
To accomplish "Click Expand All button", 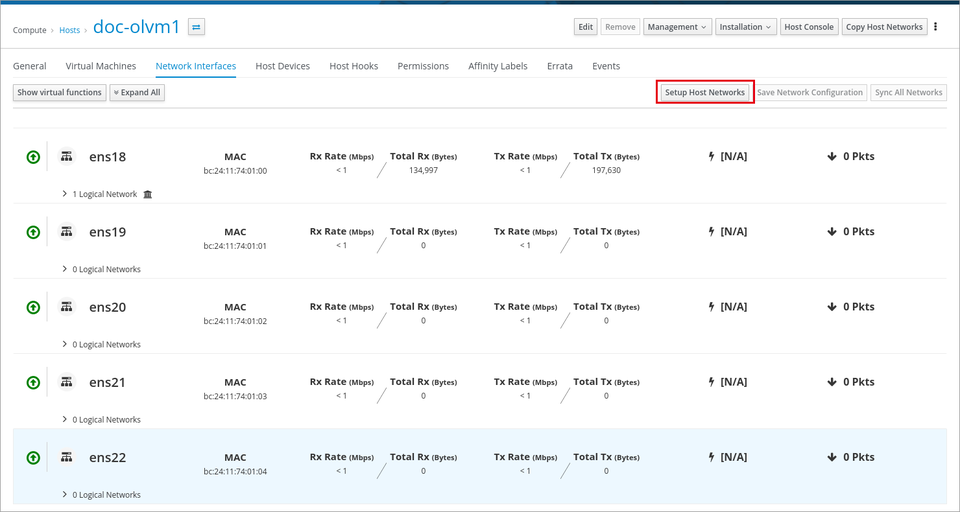I will (x=137, y=92).
